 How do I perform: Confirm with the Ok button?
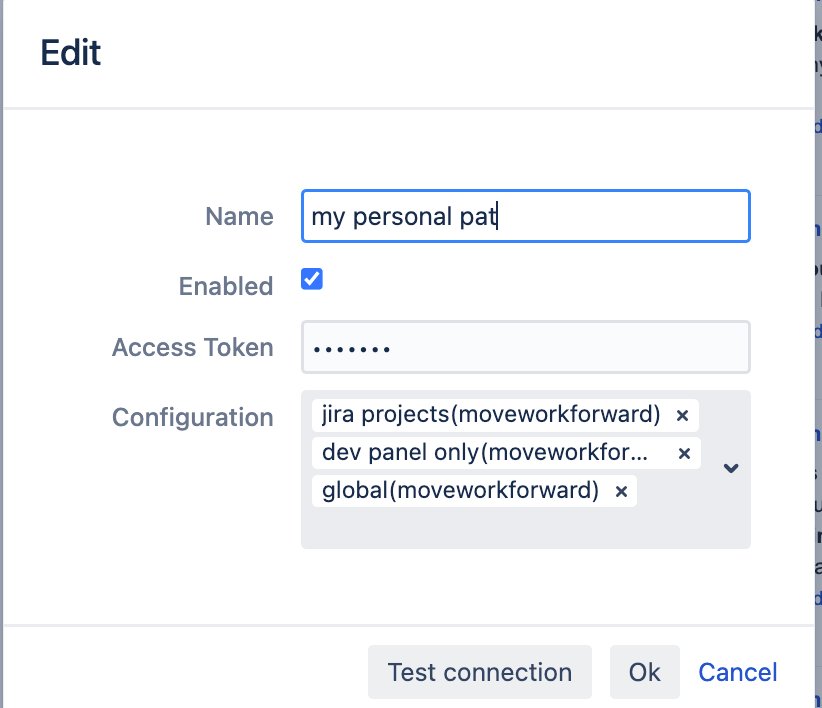pos(644,672)
